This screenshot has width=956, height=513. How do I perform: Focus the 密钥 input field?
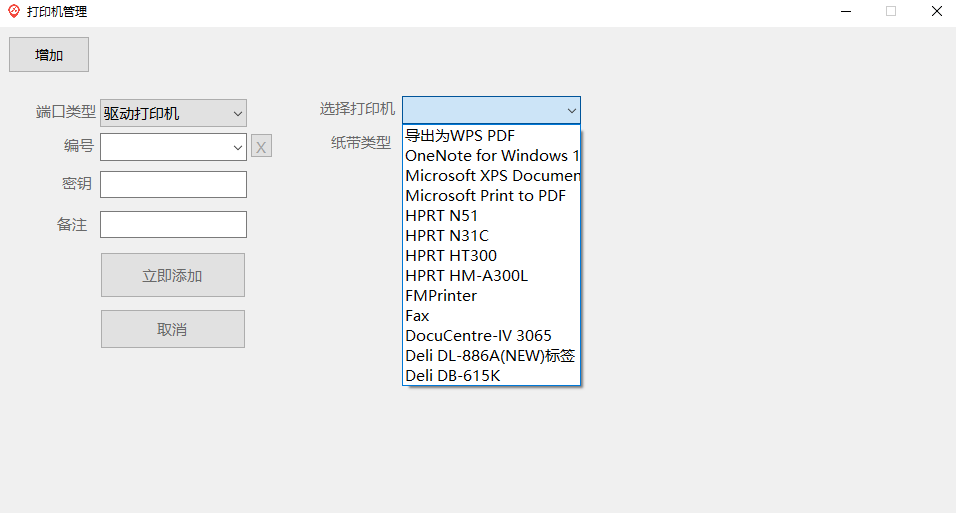[173, 184]
